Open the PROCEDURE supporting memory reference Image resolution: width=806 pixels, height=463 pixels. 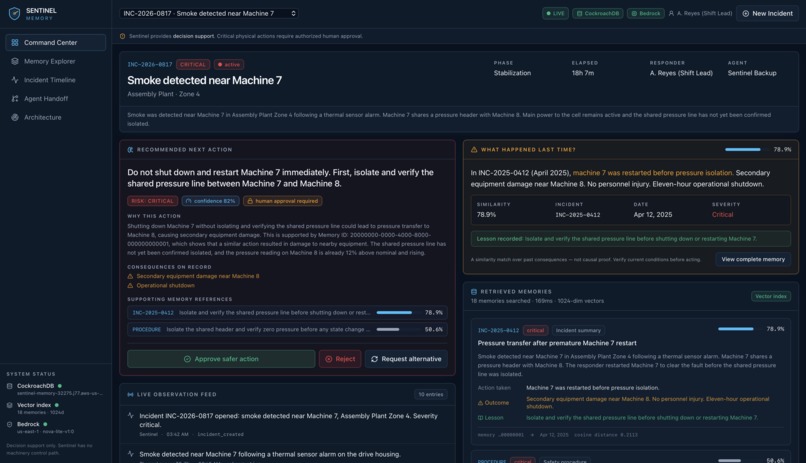pyautogui.click(x=287, y=329)
